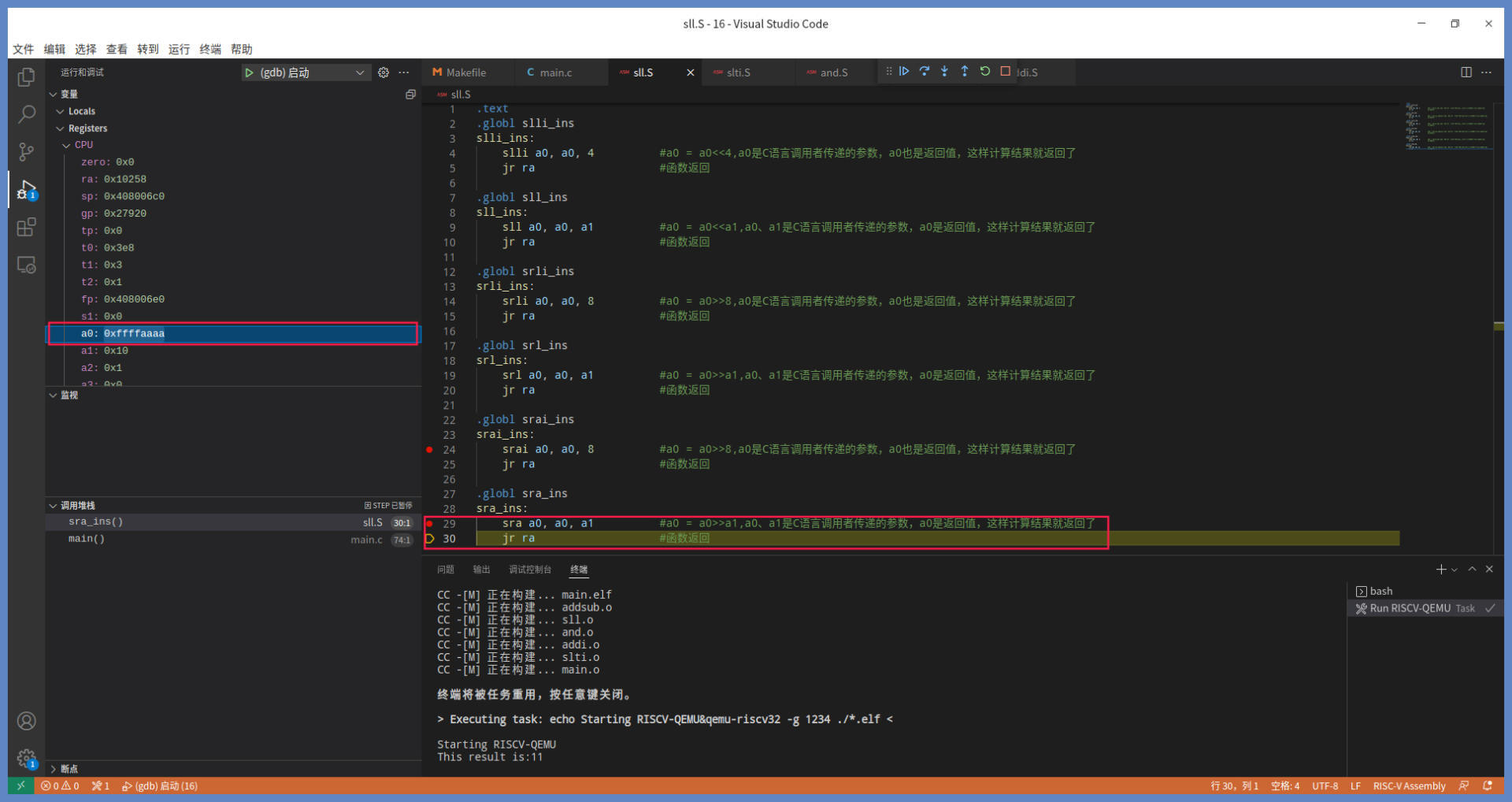Toggle the breakpoint on line 24
This screenshot has width=1512, height=802.
tap(429, 450)
